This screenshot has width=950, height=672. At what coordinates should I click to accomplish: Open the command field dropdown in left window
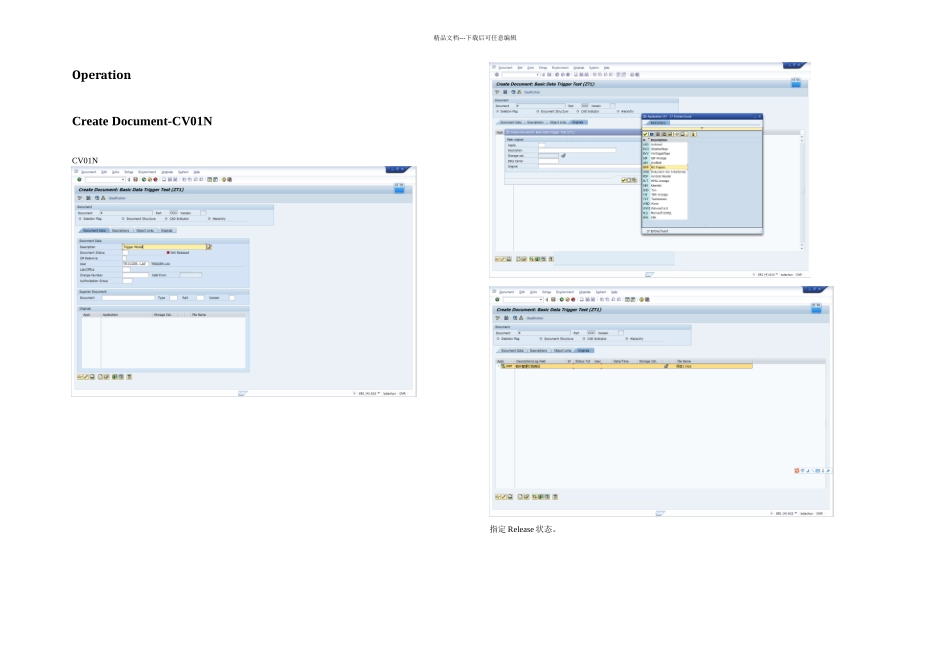(123, 179)
